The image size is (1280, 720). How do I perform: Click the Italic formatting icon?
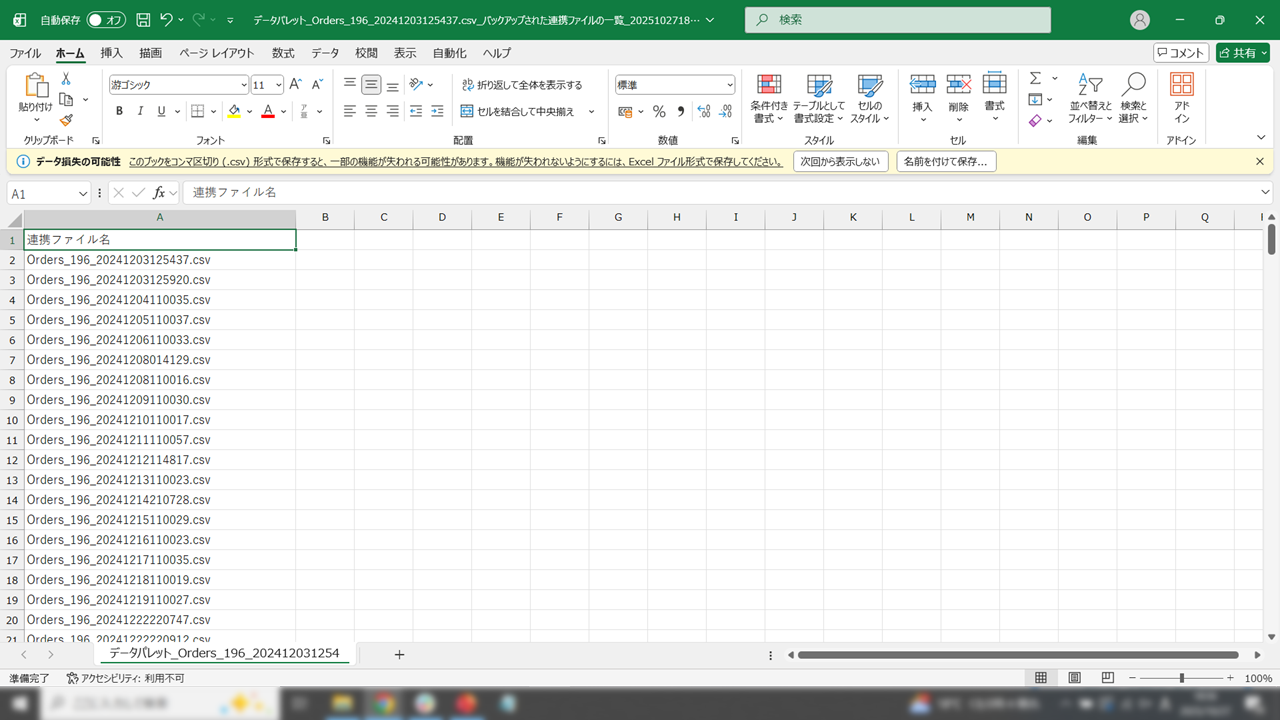click(x=140, y=111)
